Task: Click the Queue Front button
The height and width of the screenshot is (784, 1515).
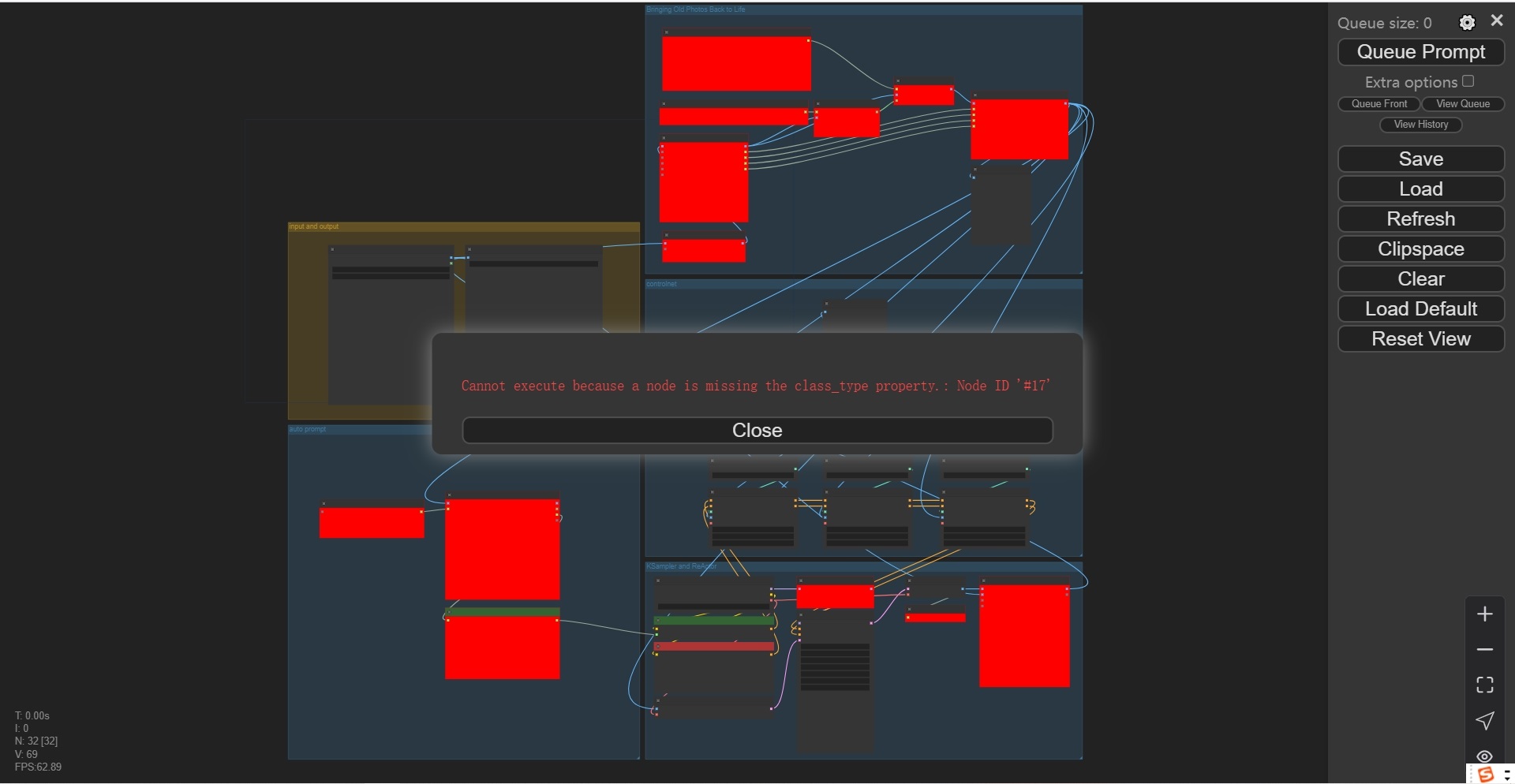Action: (x=1379, y=104)
